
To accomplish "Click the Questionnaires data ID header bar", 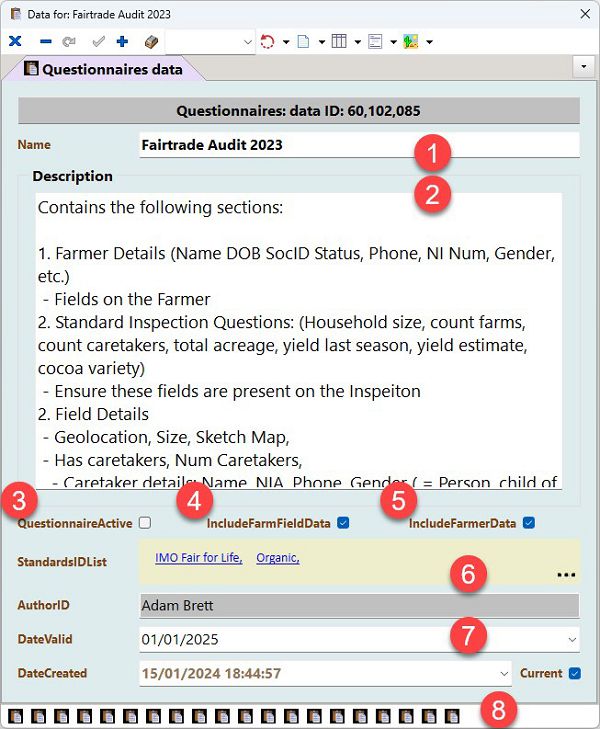I will (x=298, y=111).
